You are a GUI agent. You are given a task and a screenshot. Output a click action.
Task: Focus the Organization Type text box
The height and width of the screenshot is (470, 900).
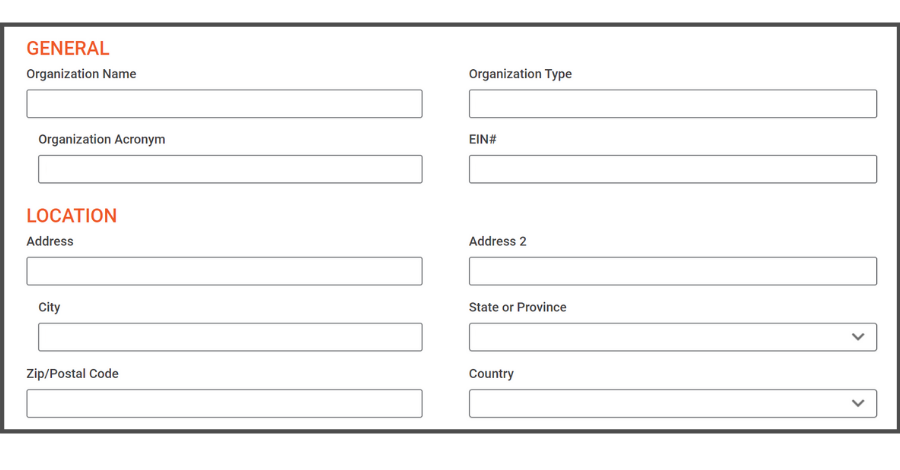pos(673,104)
